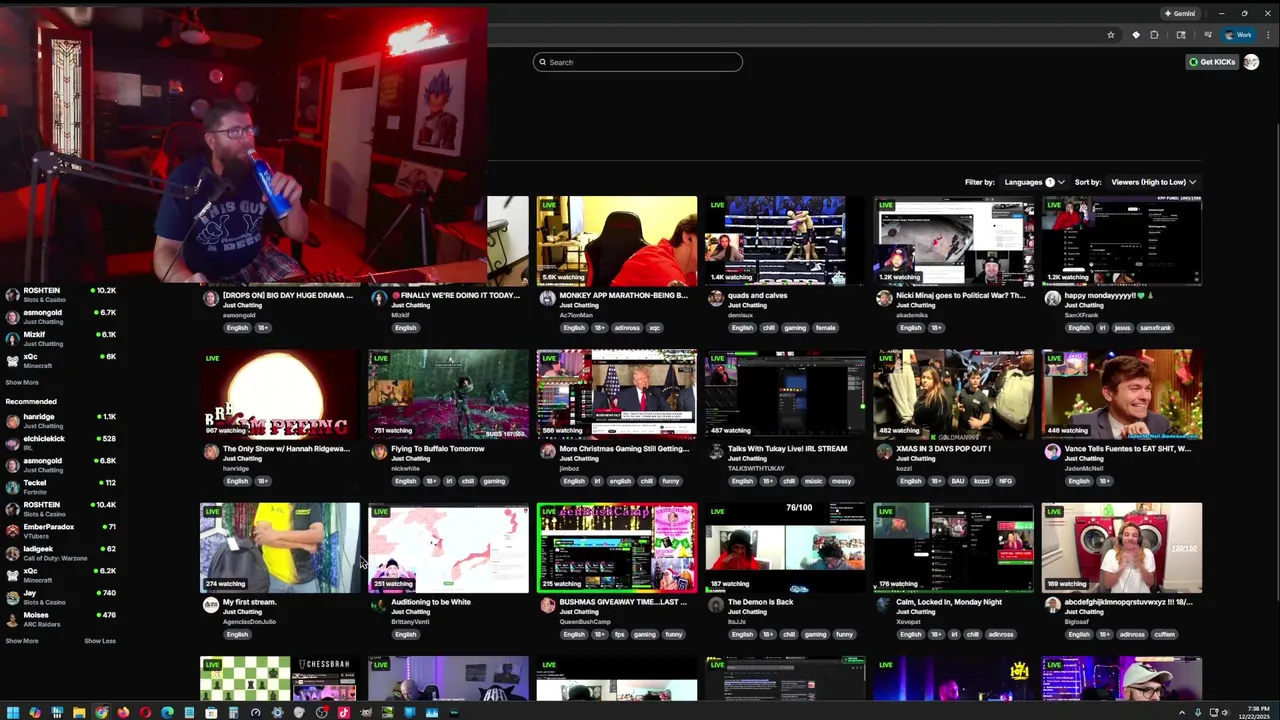Open Calm, Locked In, Monday Night title

[949, 602]
